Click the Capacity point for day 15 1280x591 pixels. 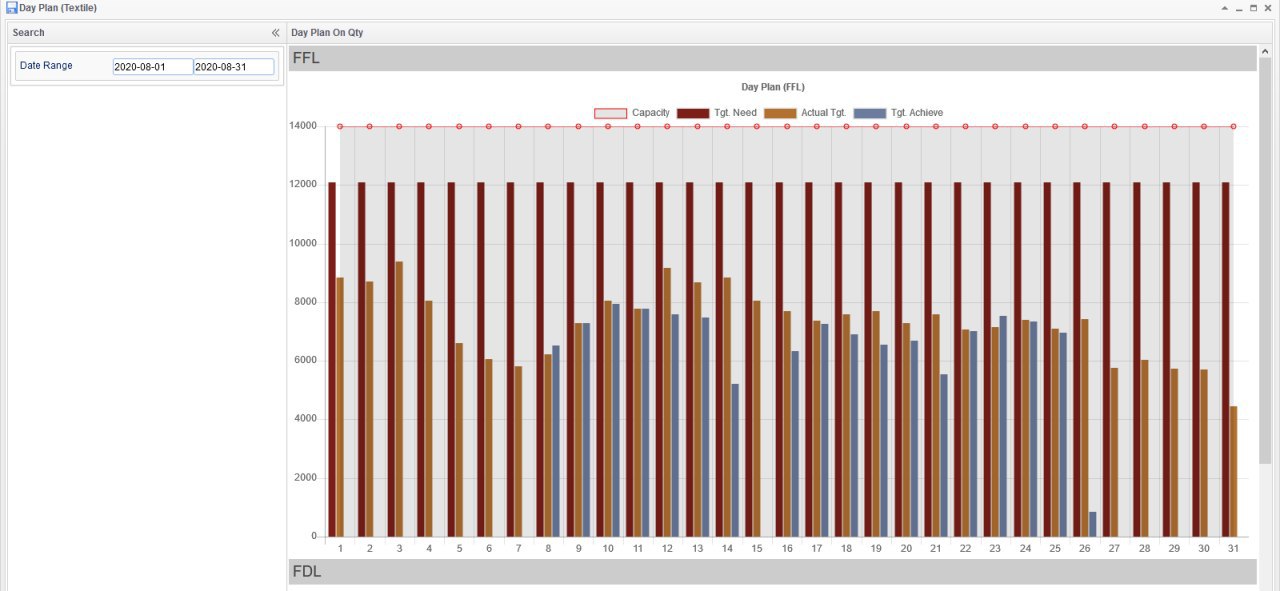757,126
